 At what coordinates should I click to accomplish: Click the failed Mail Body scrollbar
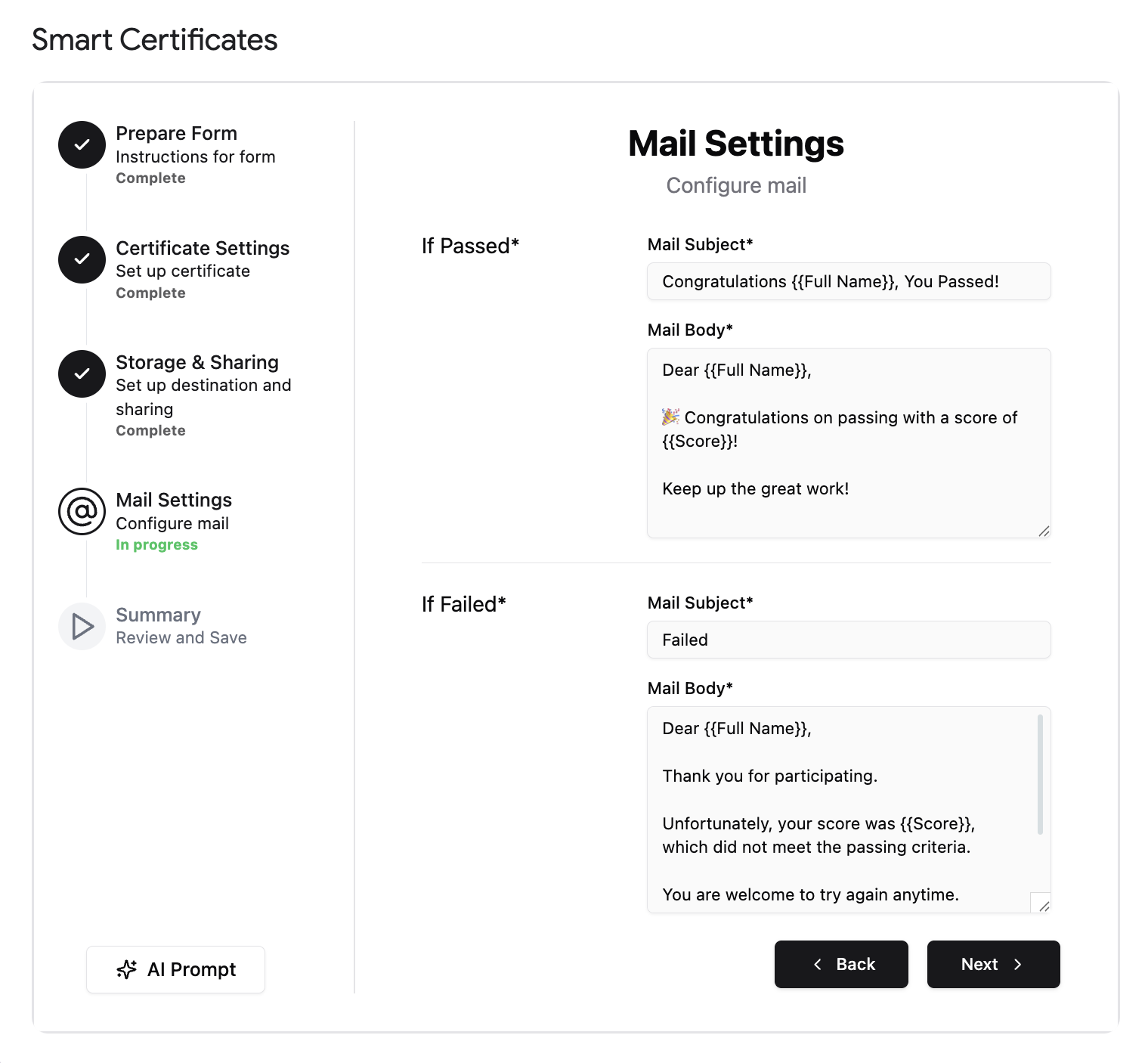(1040, 774)
